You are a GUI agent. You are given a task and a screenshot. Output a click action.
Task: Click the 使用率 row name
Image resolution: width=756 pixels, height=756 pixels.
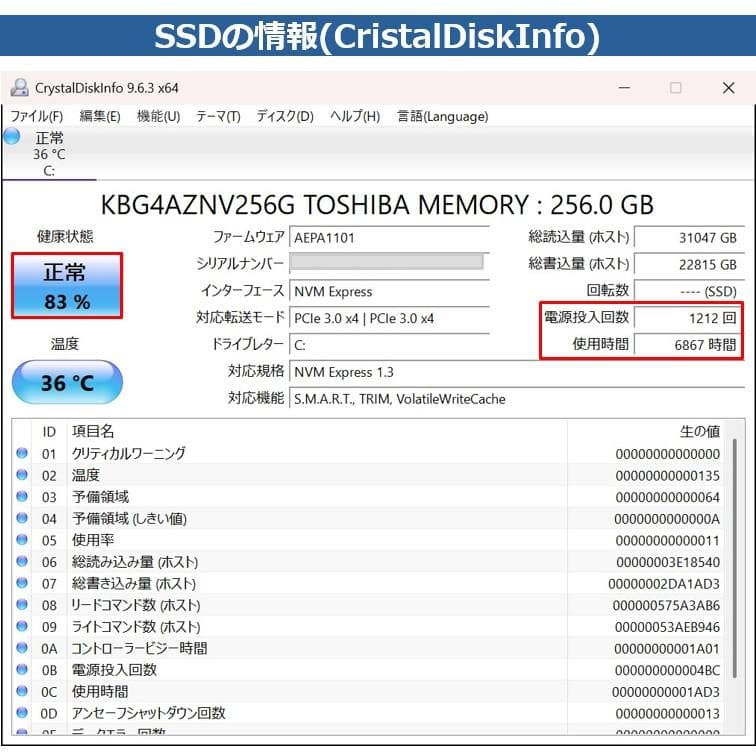click(93, 540)
